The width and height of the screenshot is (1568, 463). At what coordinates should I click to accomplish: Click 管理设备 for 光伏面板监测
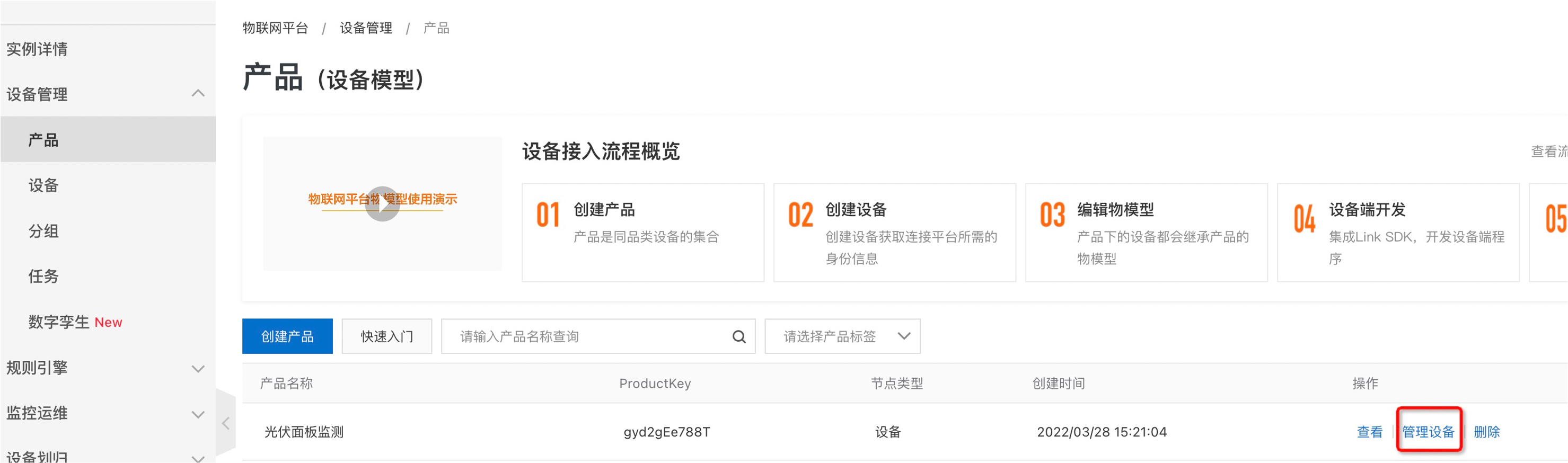point(1428,432)
